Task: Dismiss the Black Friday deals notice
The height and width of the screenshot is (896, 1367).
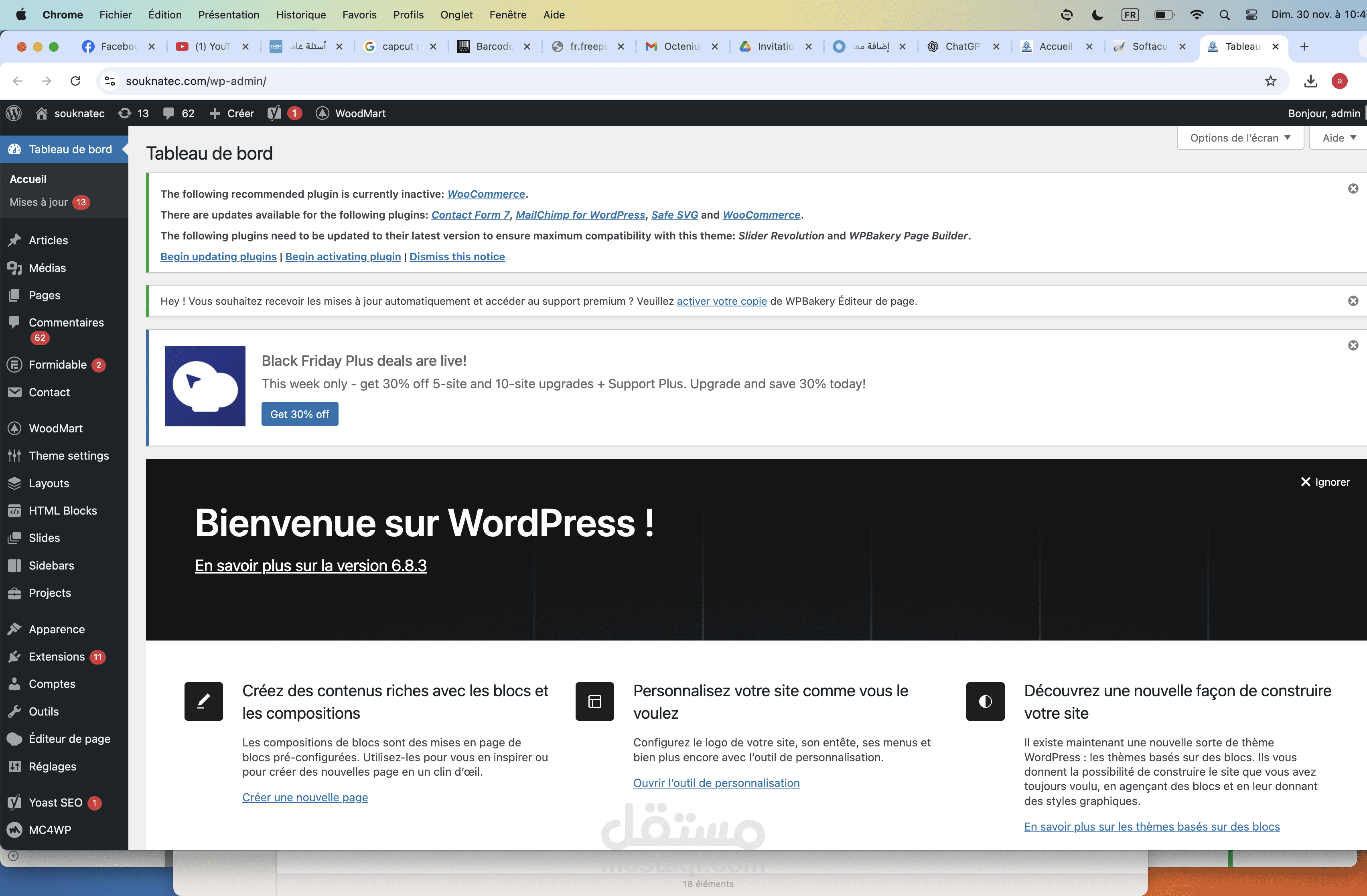Action: click(1353, 345)
